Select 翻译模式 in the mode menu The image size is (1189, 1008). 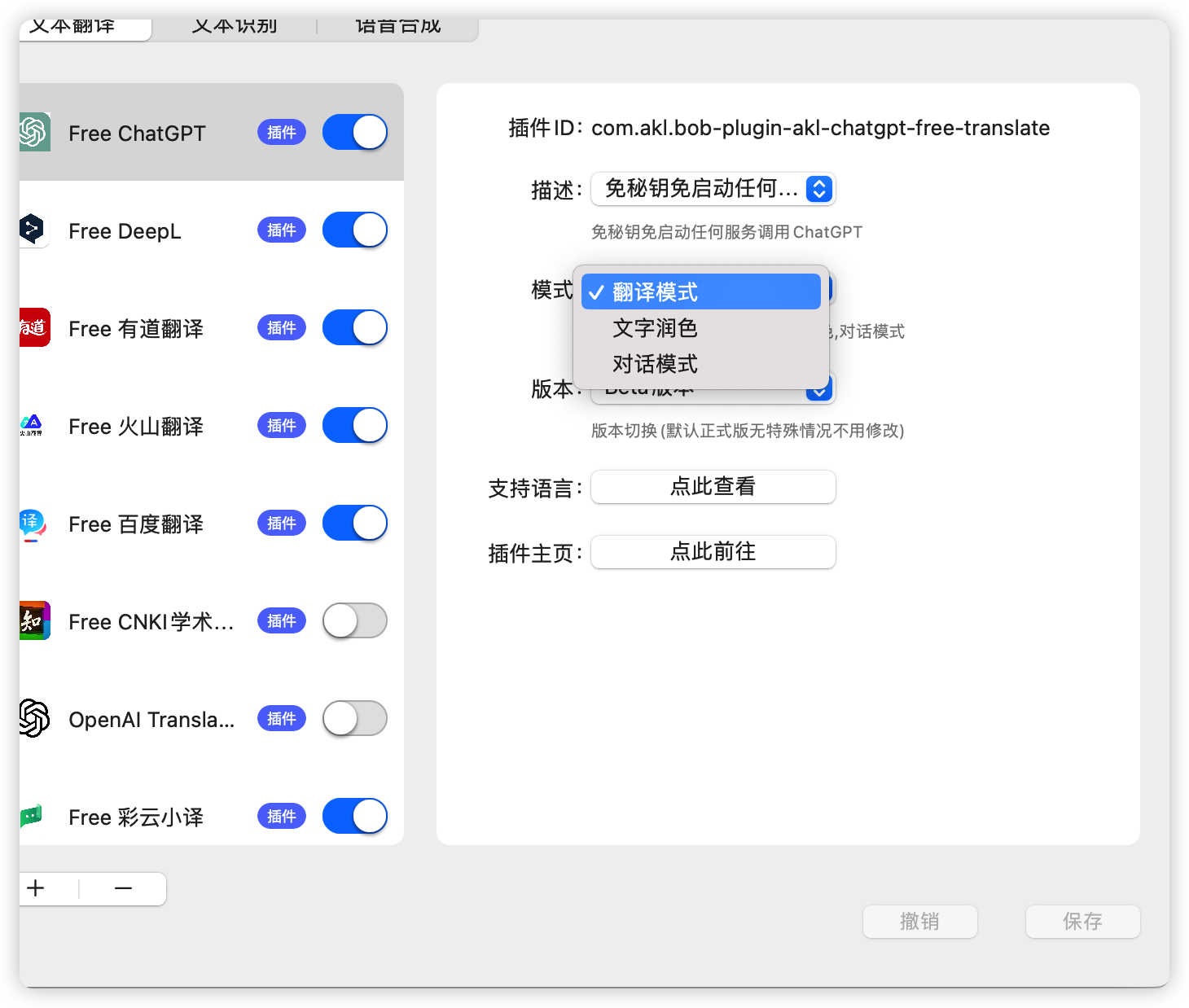pos(701,291)
